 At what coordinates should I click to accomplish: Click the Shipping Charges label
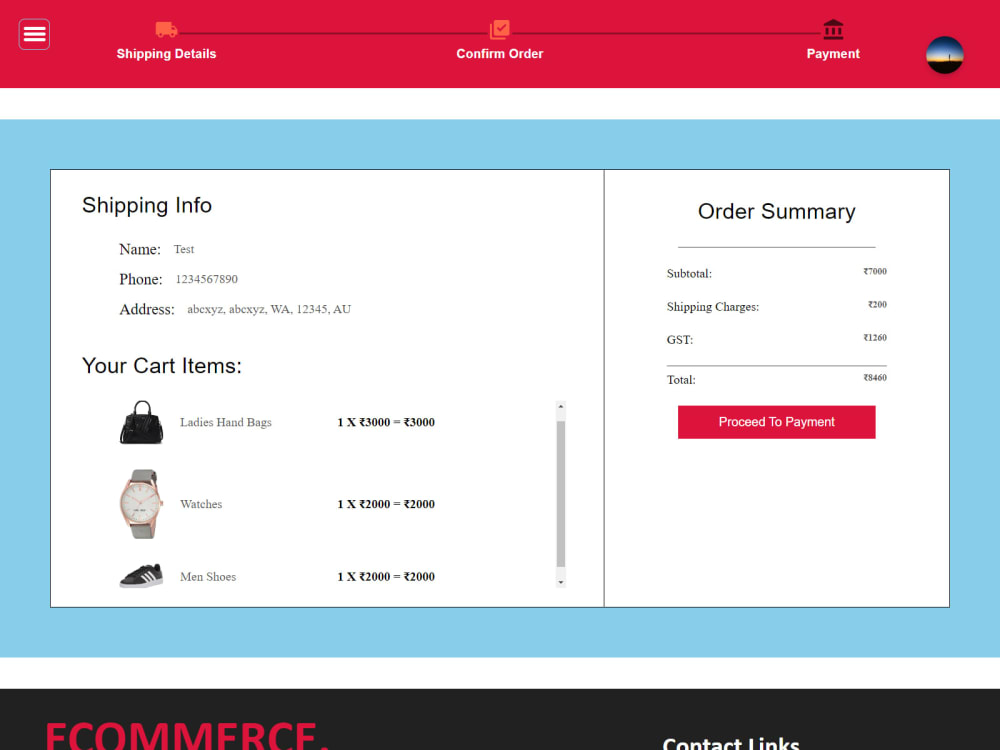[713, 307]
